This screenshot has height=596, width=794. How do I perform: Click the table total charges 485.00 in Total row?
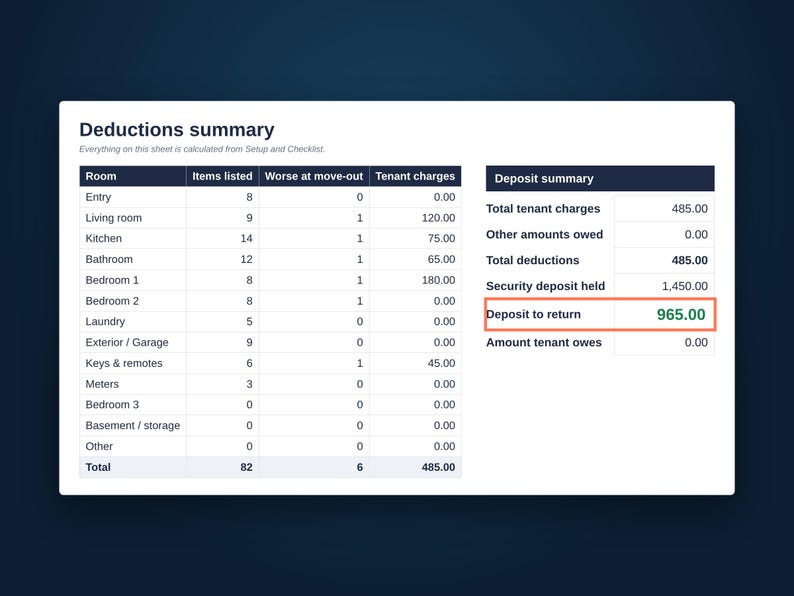439,467
